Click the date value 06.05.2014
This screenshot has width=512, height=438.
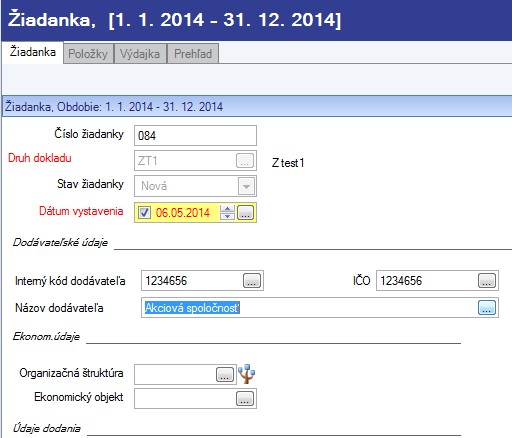point(183,213)
